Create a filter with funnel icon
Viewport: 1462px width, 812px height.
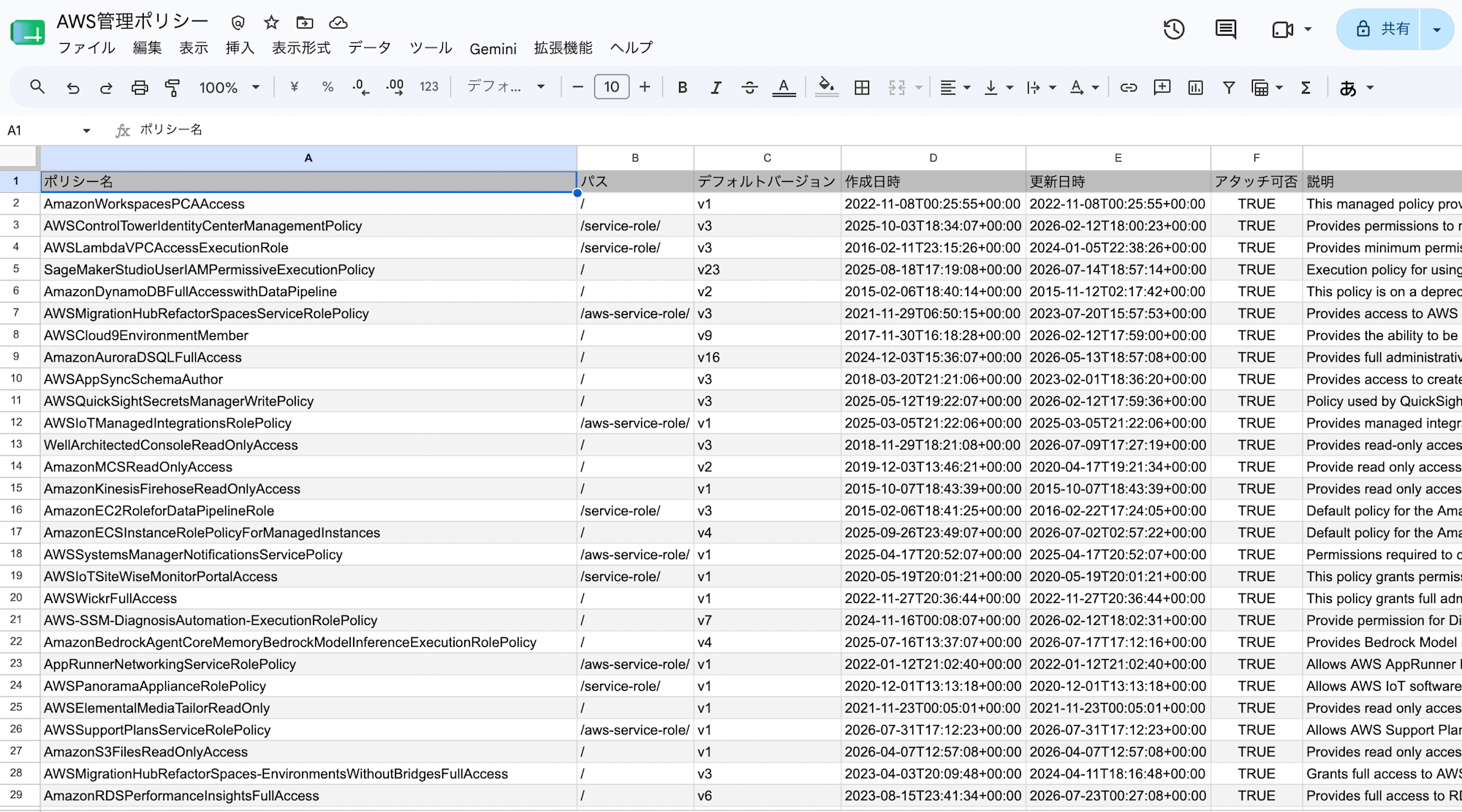click(1229, 88)
